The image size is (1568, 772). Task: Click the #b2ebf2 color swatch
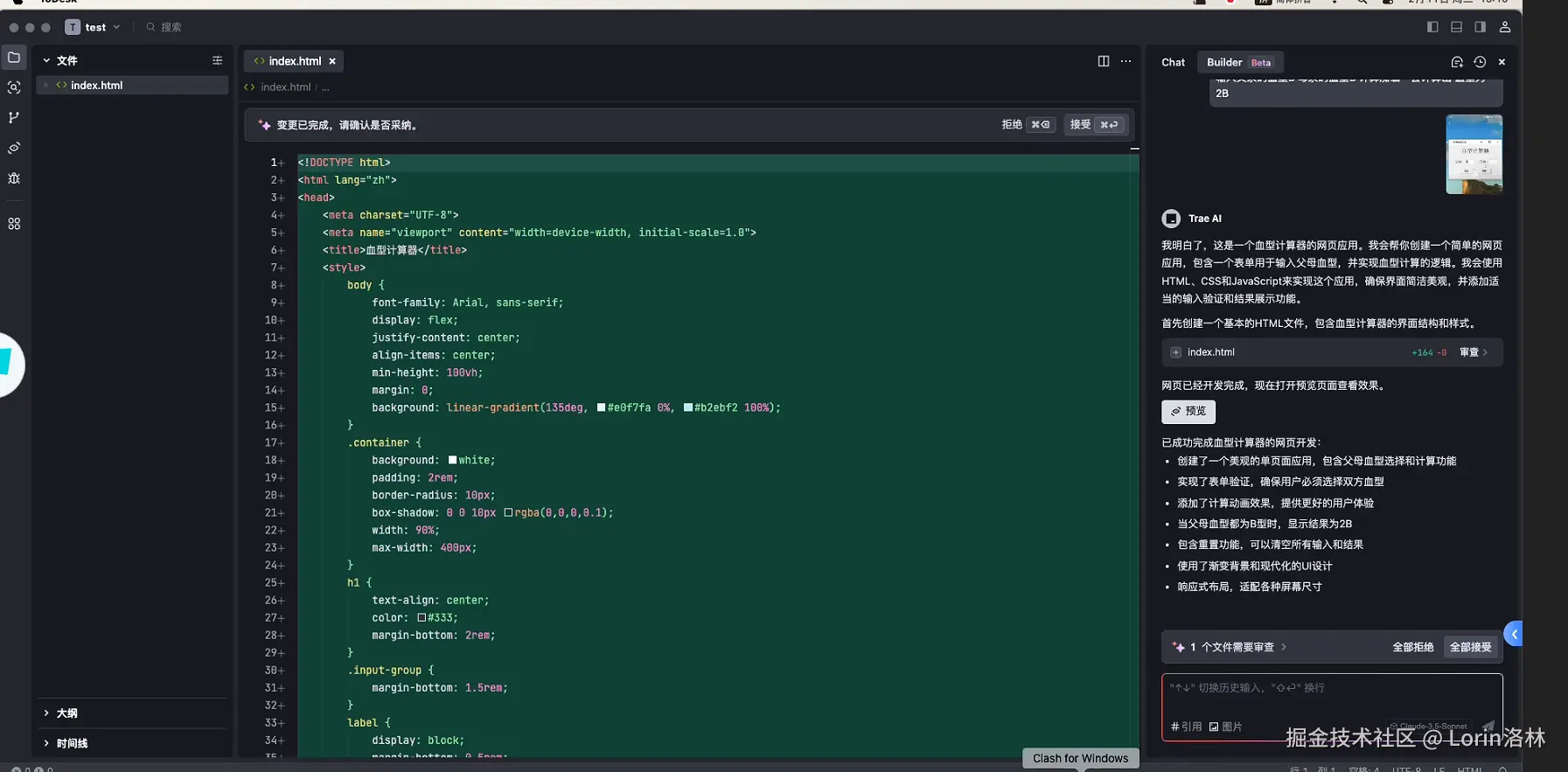[688, 407]
